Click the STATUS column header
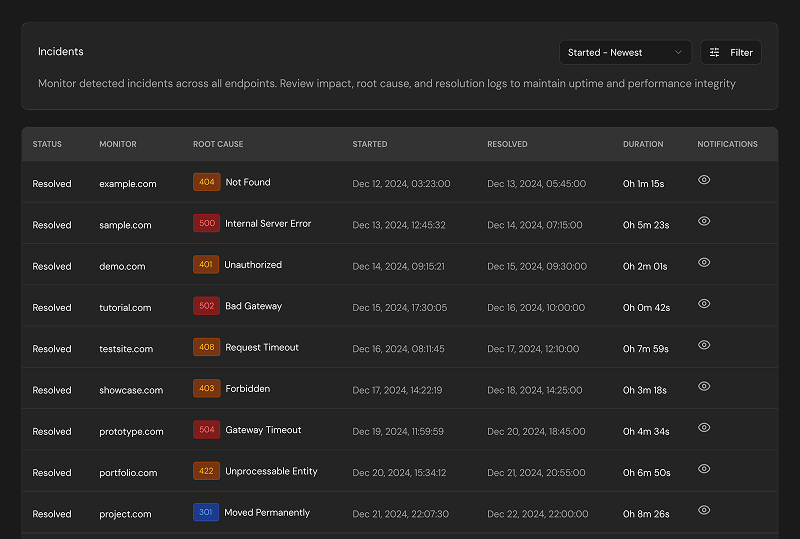Viewport: 800px width, 539px height. (x=47, y=144)
